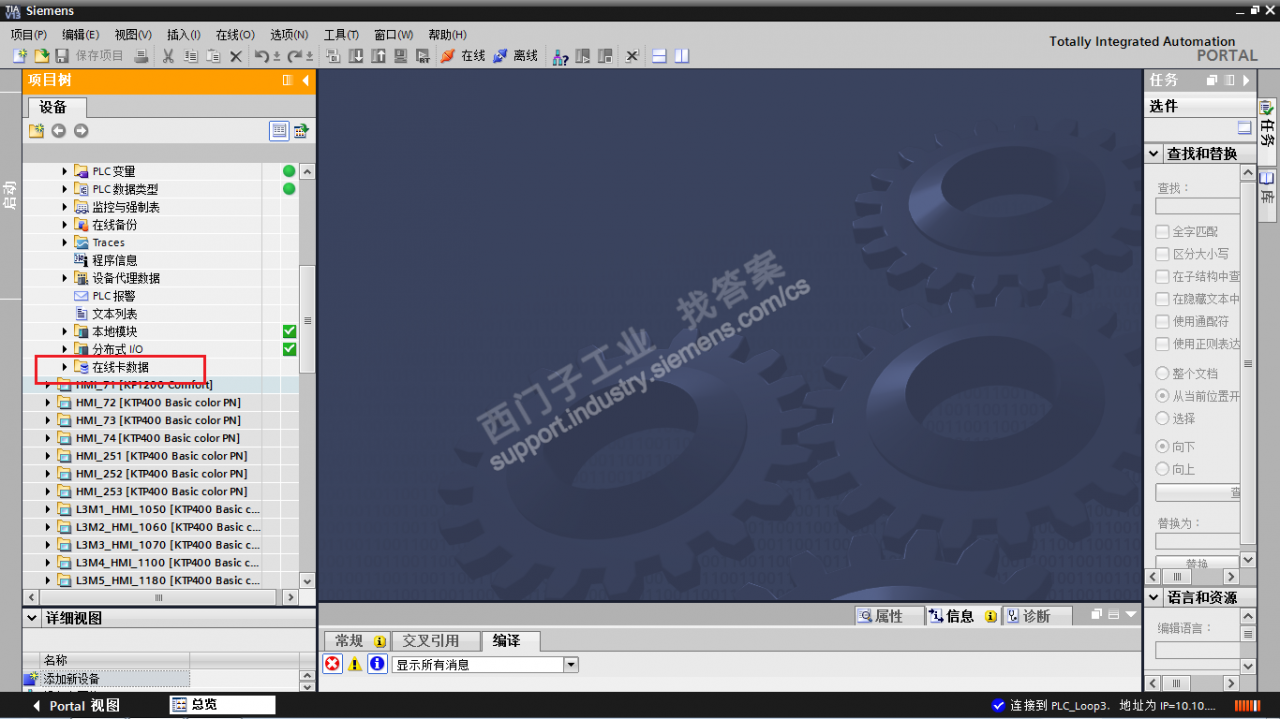The width and height of the screenshot is (1280, 719).
Task: Click cross-reference X toolbar icon
Action: pos(632,56)
